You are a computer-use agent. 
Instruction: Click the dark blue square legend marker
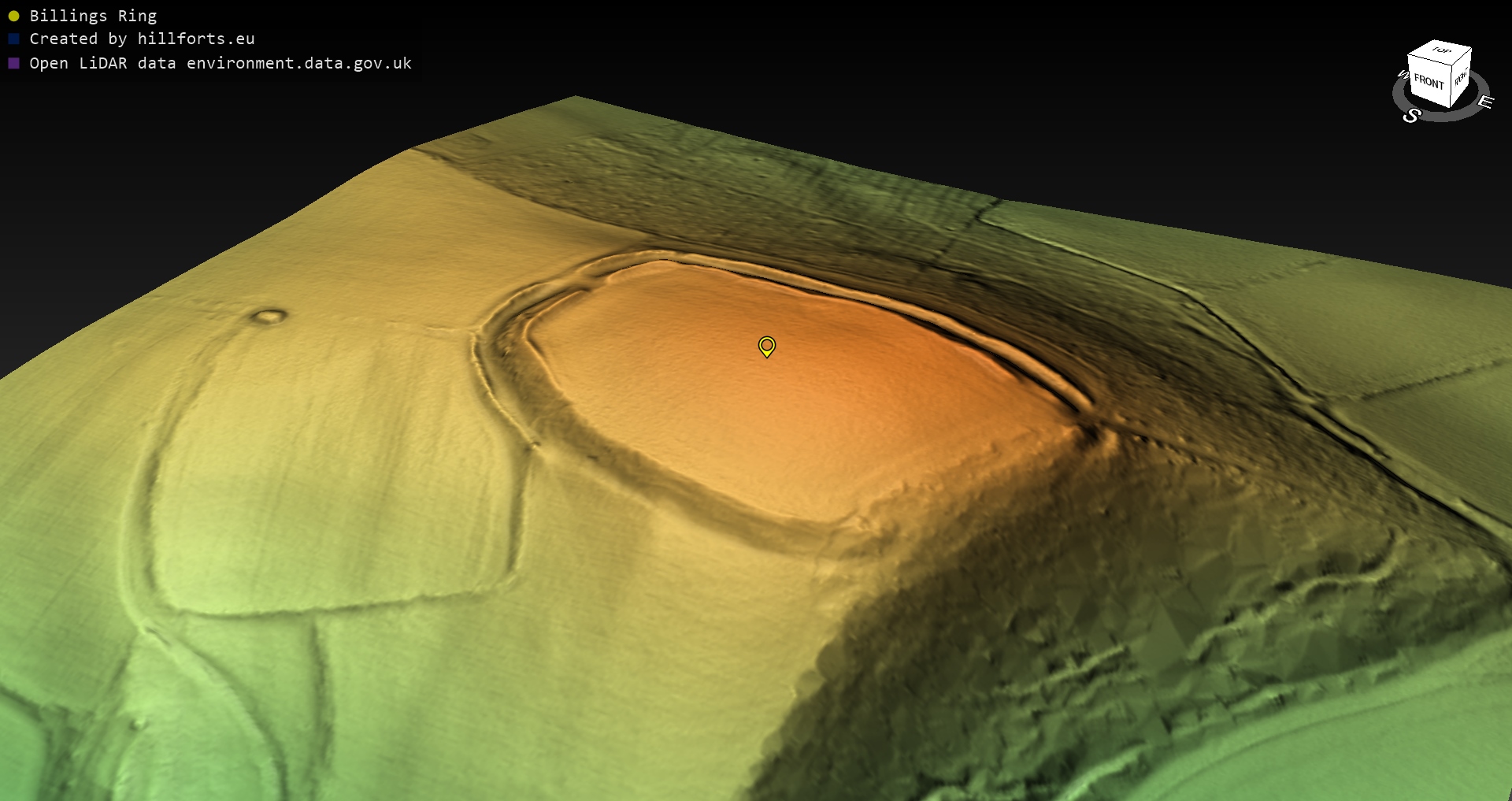pos(13,39)
